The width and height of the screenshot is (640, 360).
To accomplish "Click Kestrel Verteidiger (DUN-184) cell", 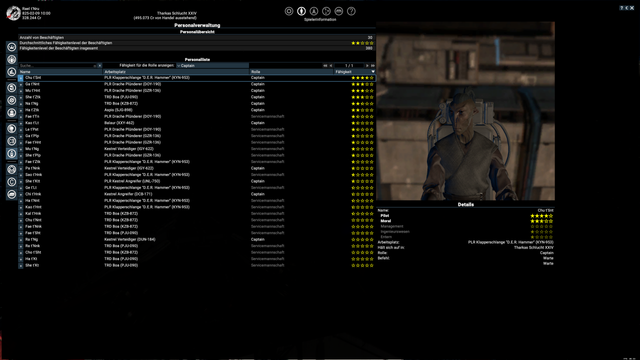I will (130, 240).
